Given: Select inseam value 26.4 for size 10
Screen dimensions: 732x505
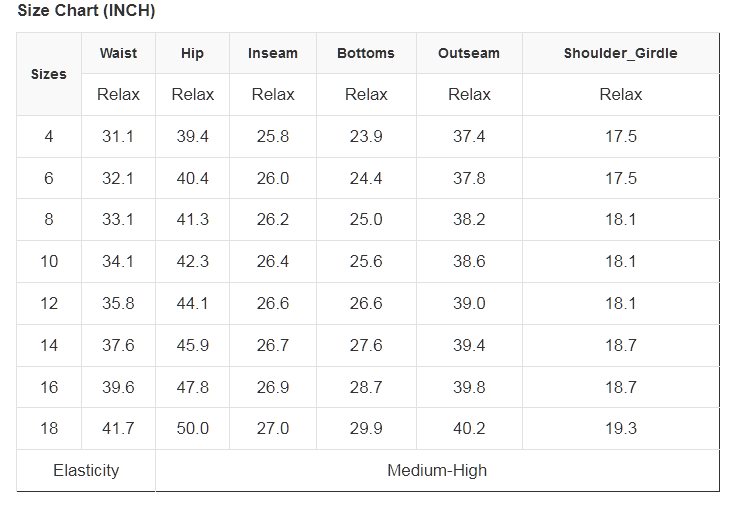Looking at the screenshot, I should [272, 262].
